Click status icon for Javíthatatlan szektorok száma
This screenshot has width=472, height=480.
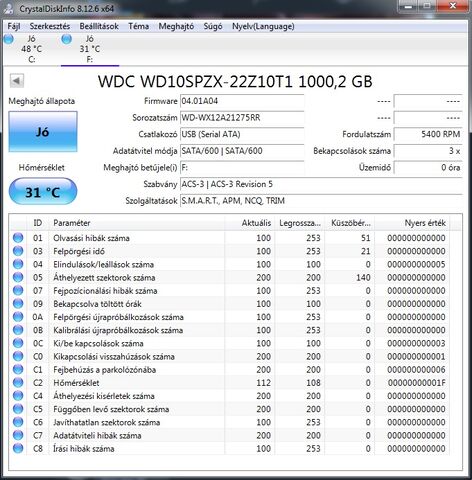point(18,422)
